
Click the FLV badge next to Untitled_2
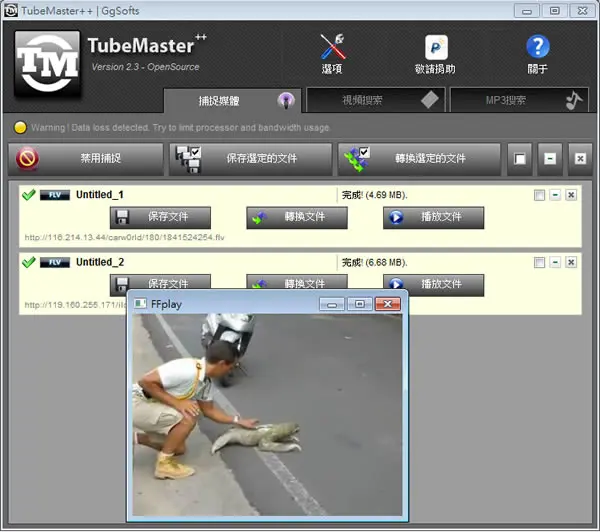coord(55,263)
